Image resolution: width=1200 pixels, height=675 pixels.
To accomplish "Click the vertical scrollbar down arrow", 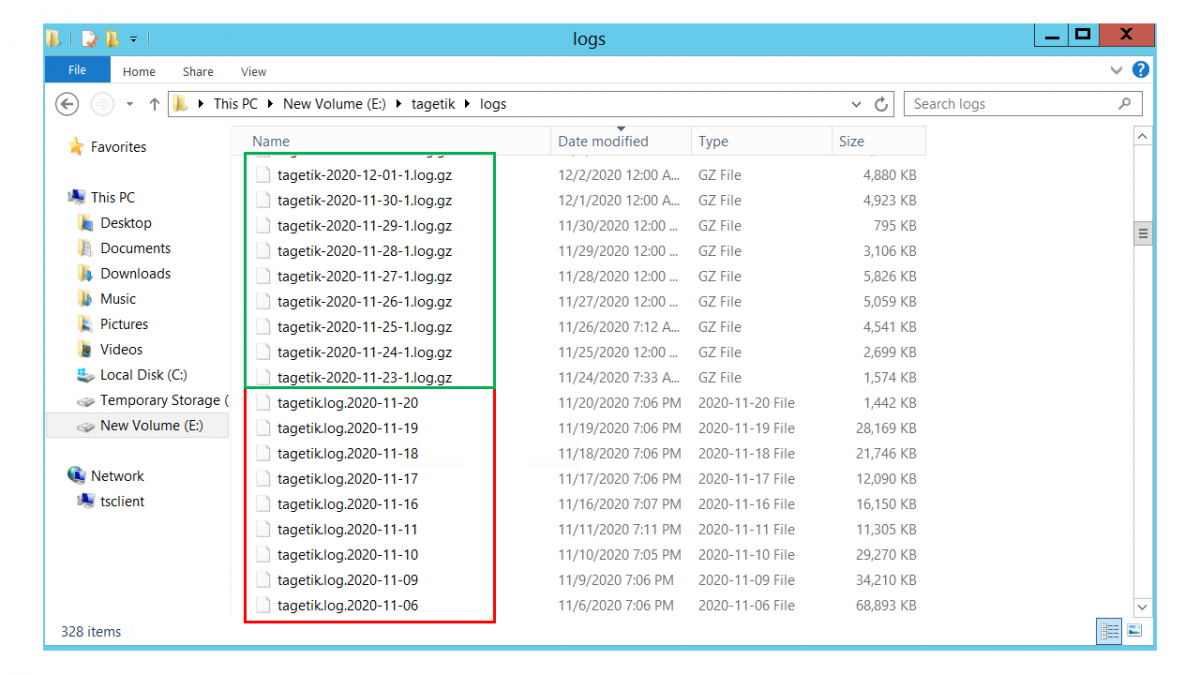I will pos(1143,606).
